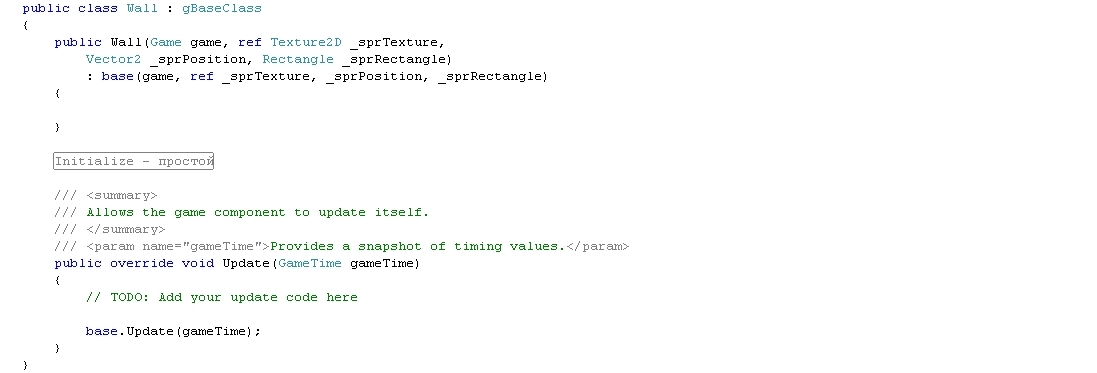This screenshot has width=1097, height=373.
Task: Click the TODO update code comment
Action: [222, 297]
